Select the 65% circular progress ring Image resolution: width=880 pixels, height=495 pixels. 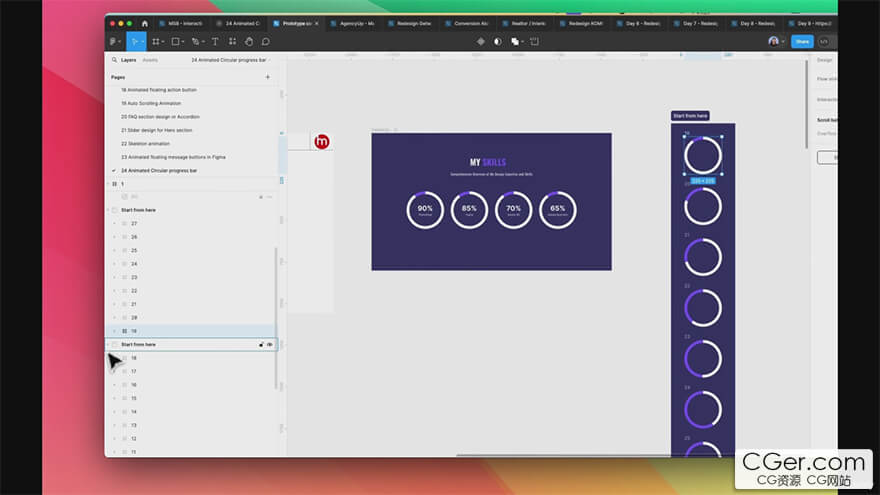(557, 210)
